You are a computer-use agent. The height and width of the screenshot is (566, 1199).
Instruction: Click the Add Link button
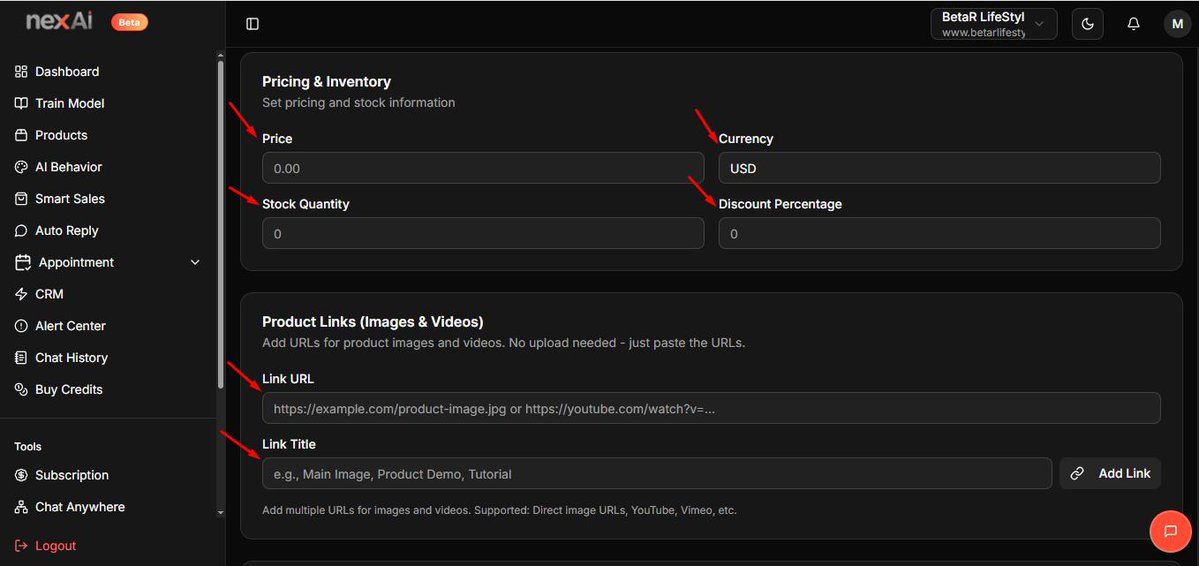coord(1110,473)
